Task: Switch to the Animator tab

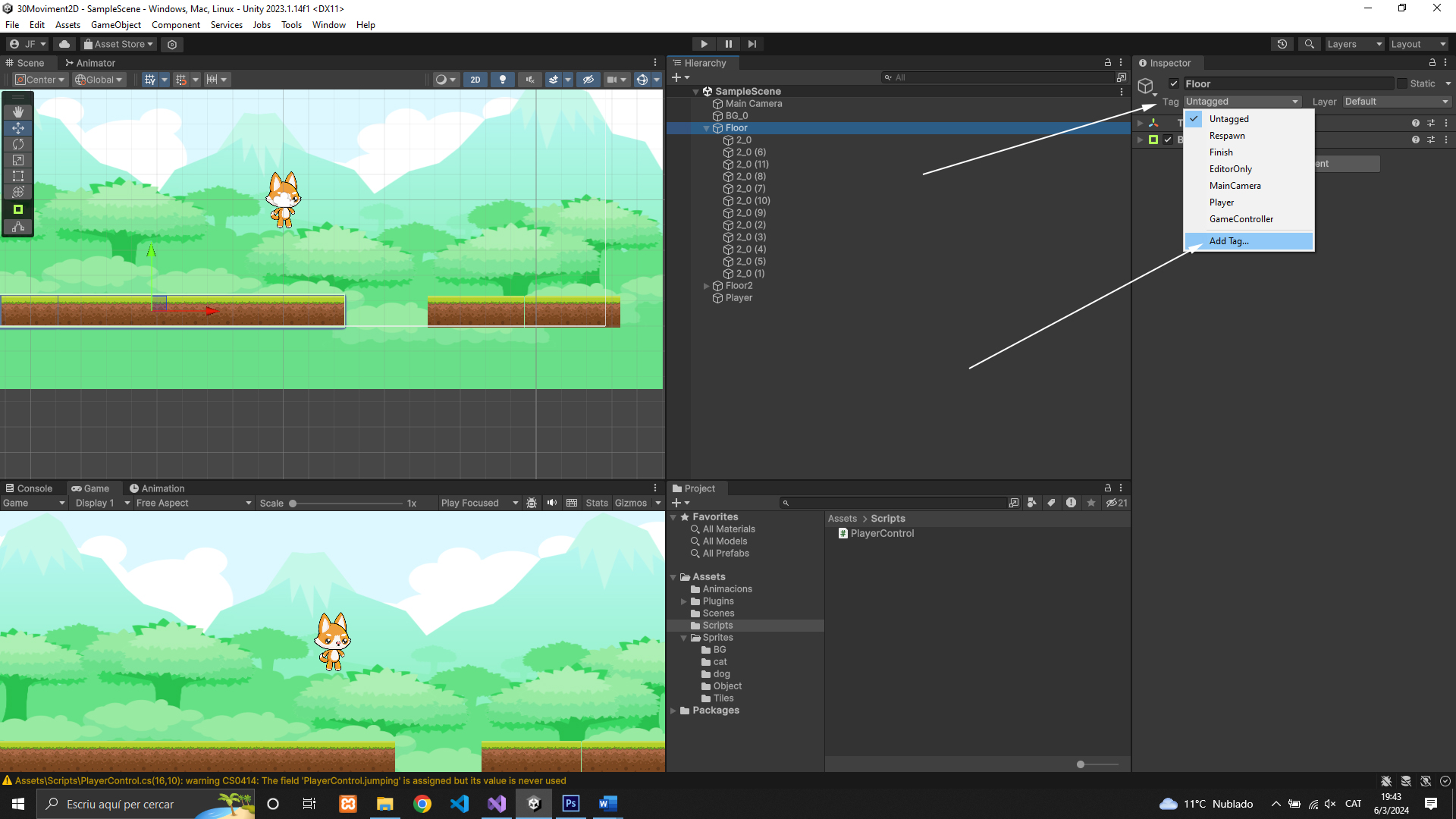Action: (x=90, y=63)
